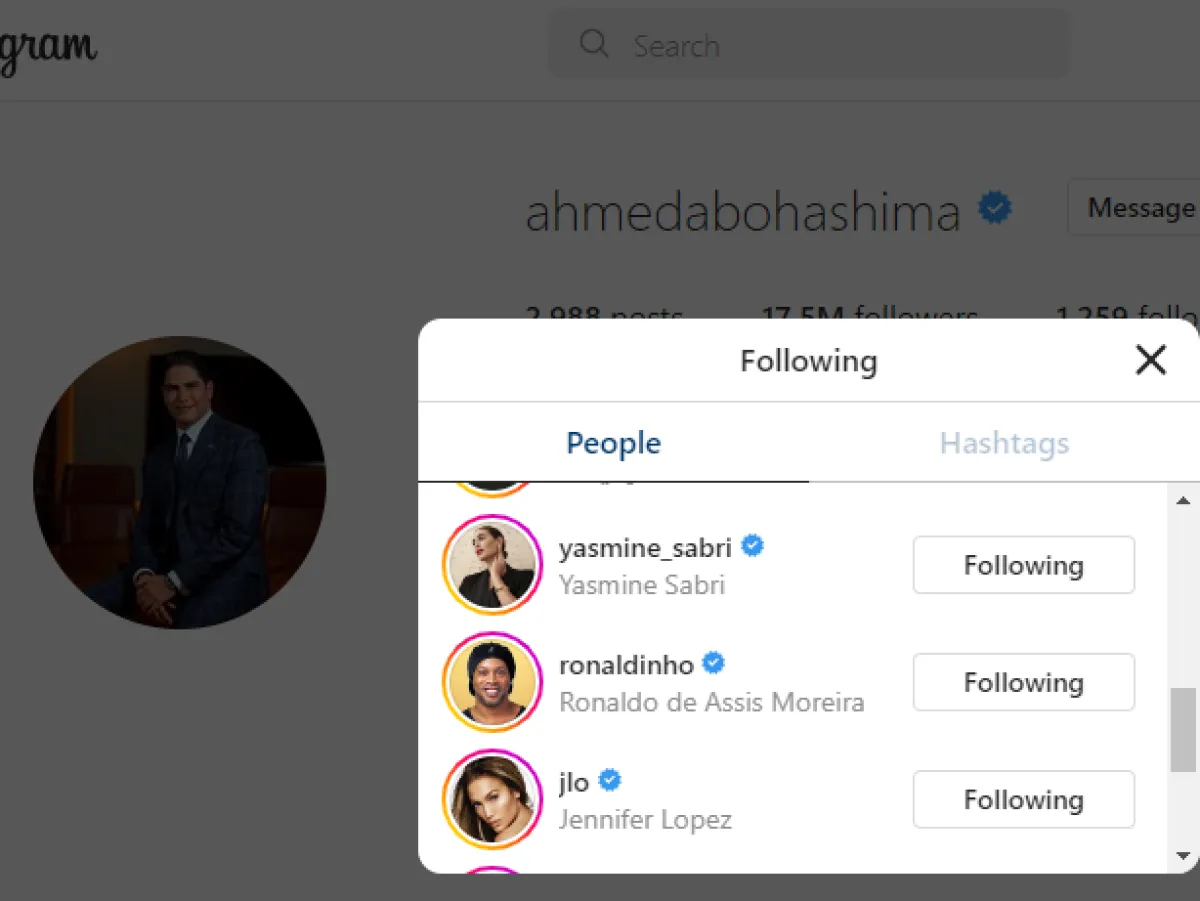Toggle Following button for jlo
Image resolution: width=1200 pixels, height=901 pixels.
[1024, 799]
